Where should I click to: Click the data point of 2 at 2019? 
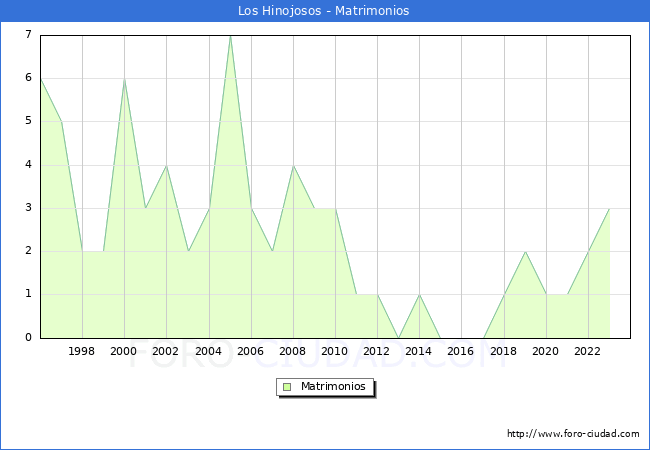[525, 251]
